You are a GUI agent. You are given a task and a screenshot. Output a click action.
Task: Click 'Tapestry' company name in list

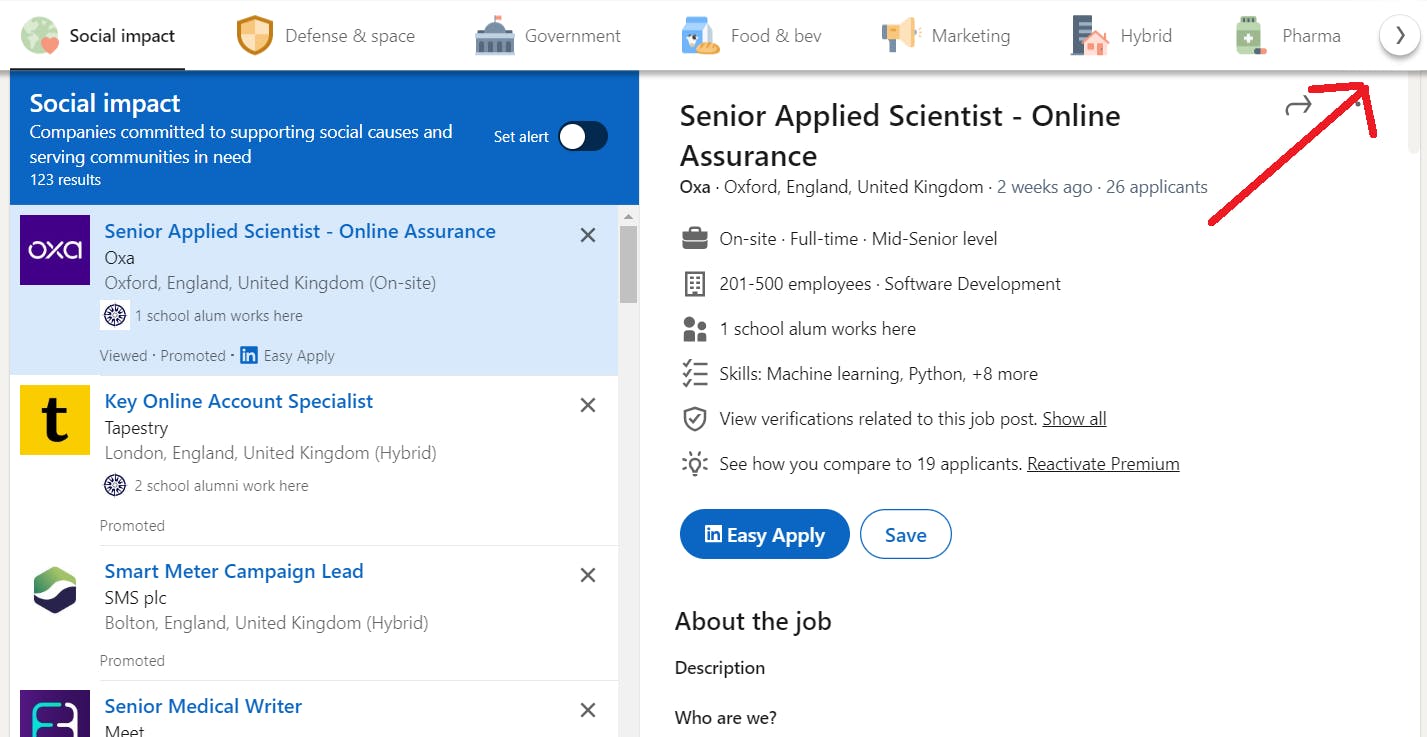click(x=136, y=428)
